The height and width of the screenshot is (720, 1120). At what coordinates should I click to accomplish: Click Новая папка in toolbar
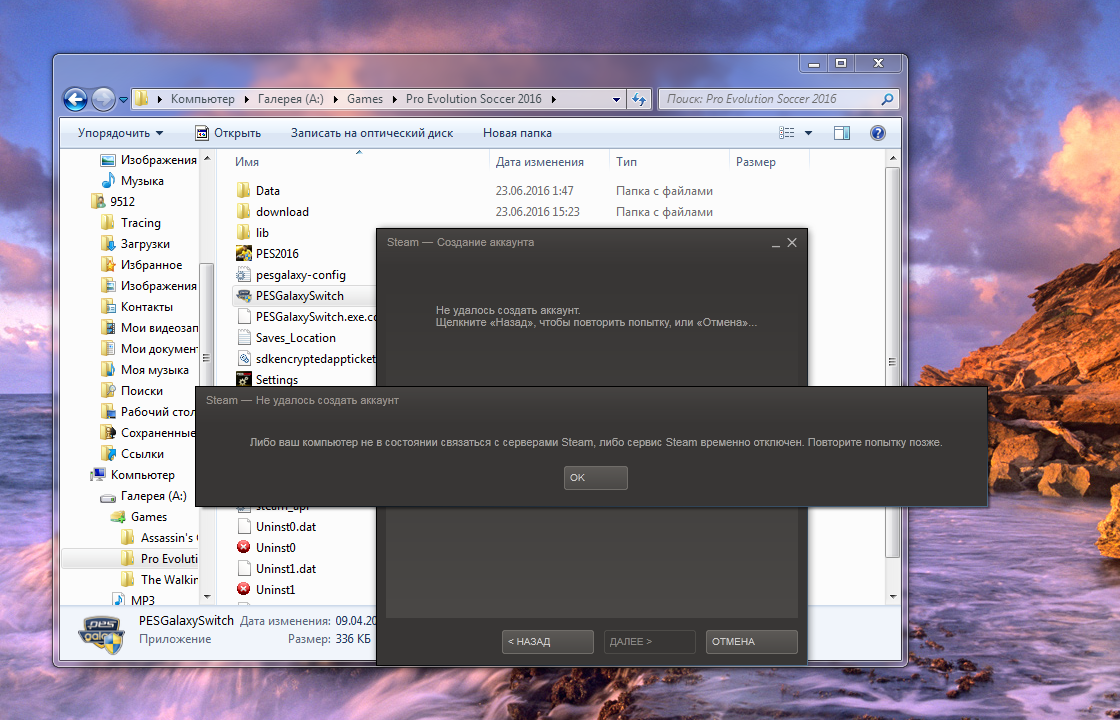click(x=517, y=133)
